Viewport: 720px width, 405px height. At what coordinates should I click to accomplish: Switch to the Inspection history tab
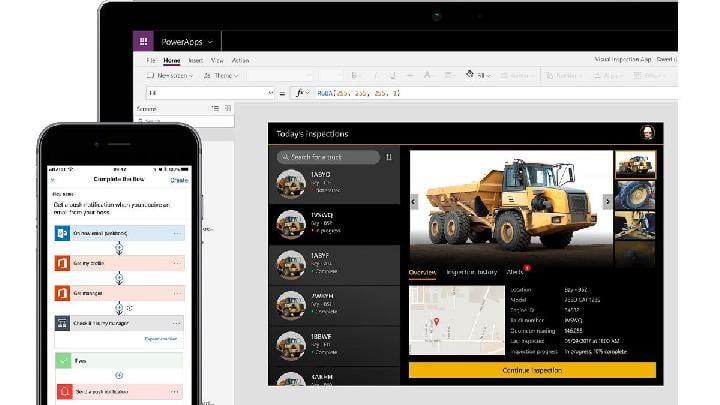click(x=471, y=272)
